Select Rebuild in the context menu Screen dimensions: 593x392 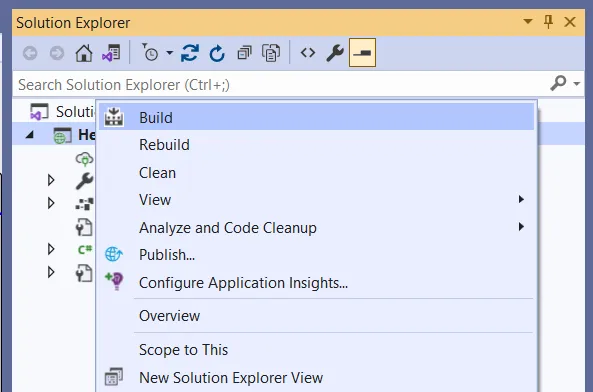click(x=317, y=145)
